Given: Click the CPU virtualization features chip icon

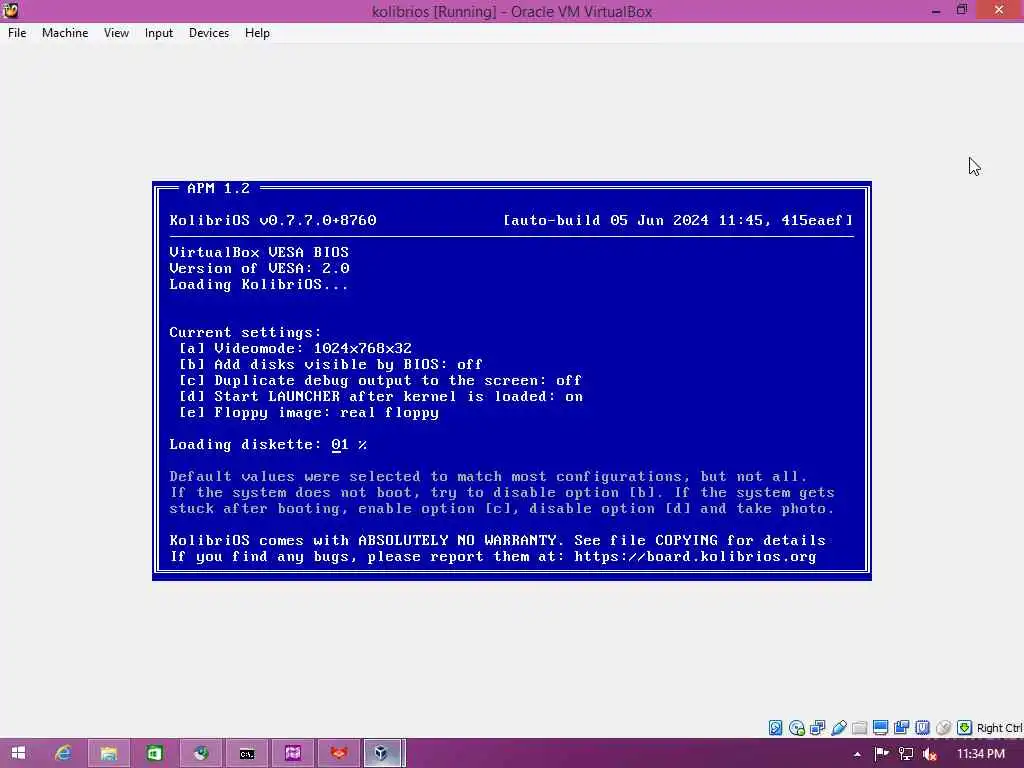Looking at the screenshot, I should tap(922, 728).
